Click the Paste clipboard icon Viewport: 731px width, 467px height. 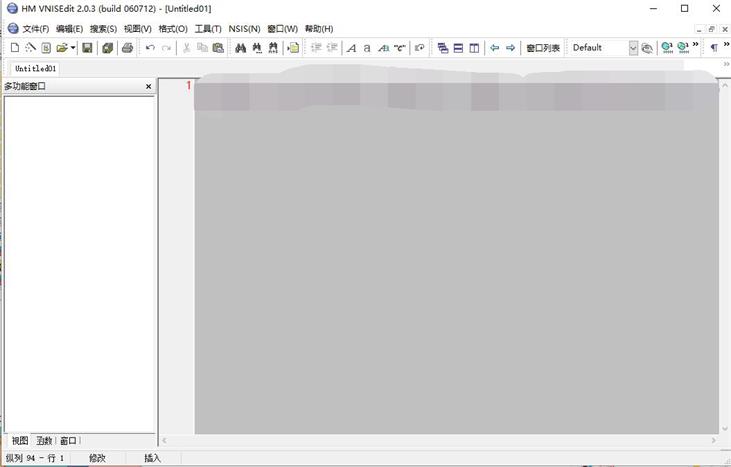pyautogui.click(x=218, y=48)
